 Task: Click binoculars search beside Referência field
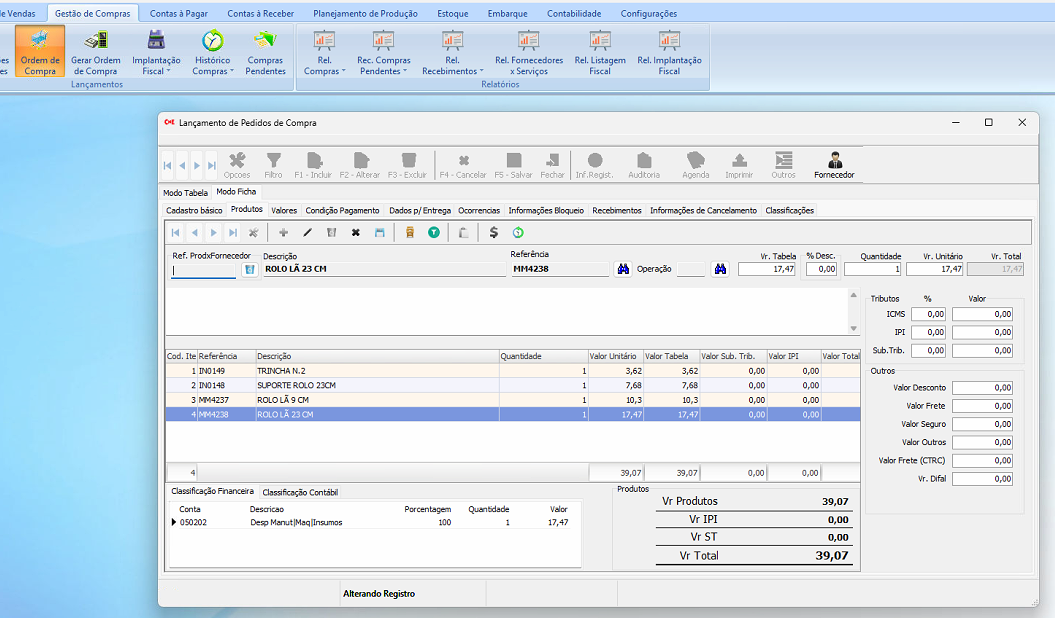tap(624, 269)
